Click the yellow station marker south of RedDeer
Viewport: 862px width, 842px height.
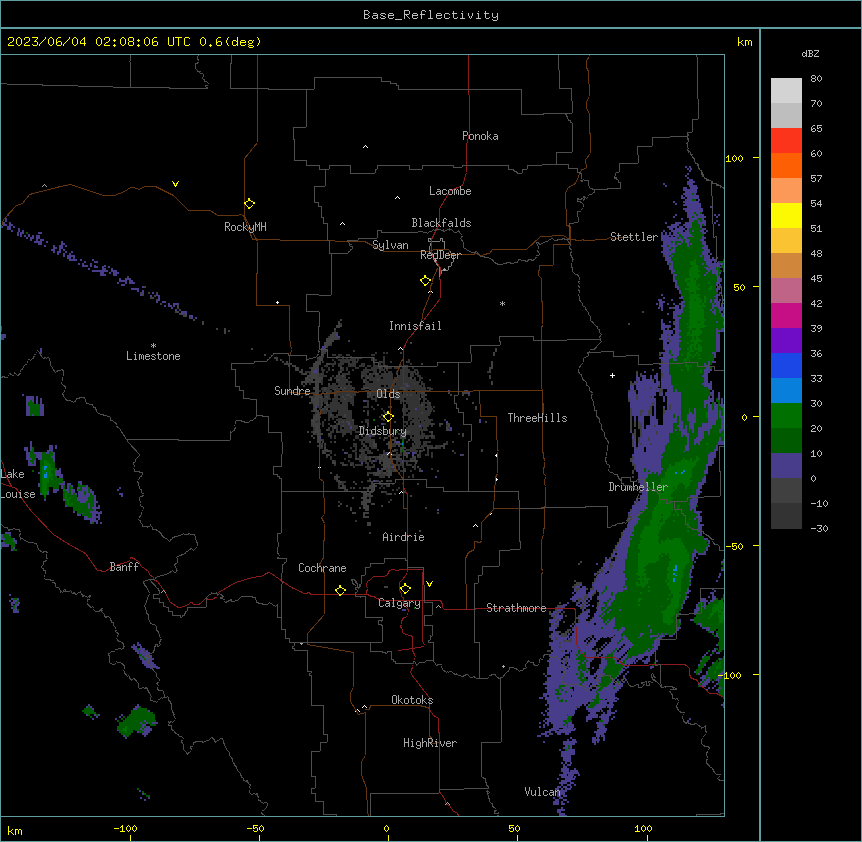pos(426,280)
